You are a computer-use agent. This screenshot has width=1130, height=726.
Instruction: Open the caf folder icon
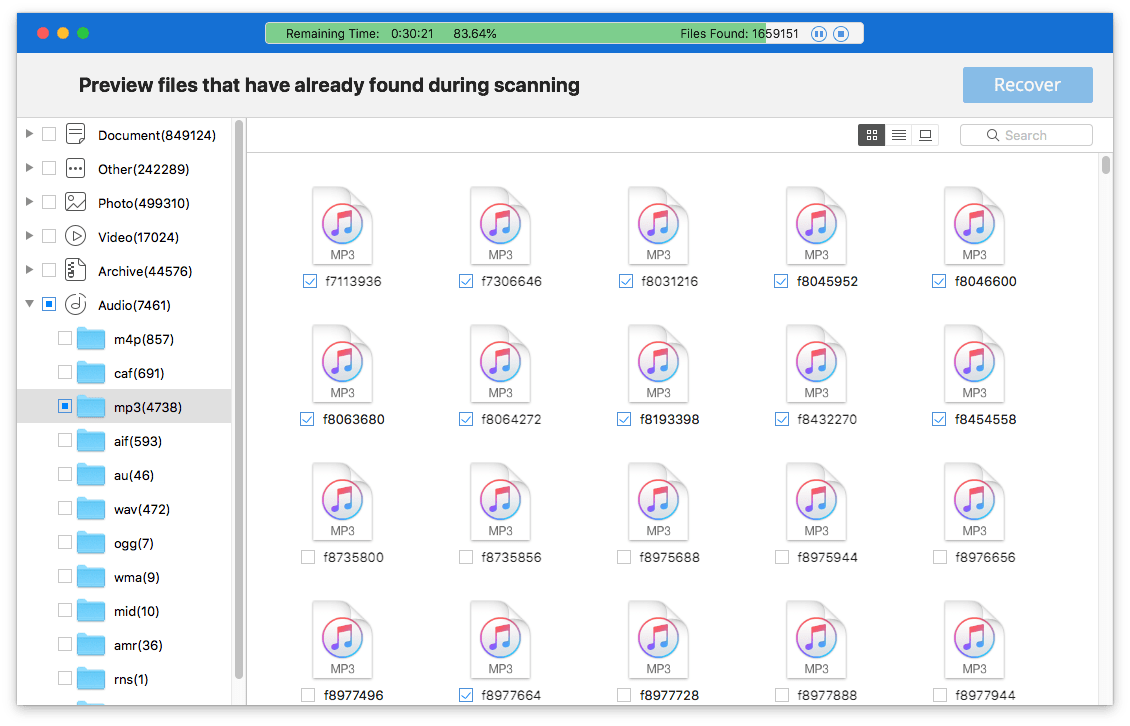(x=91, y=372)
